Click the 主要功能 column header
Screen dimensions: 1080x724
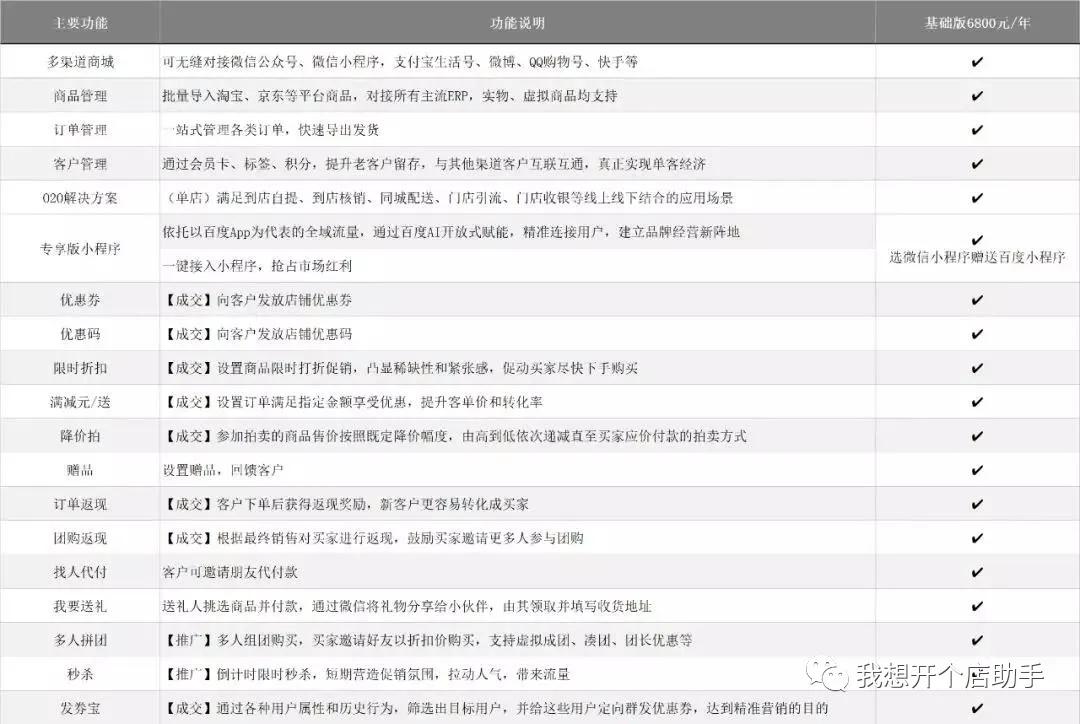[x=78, y=21]
